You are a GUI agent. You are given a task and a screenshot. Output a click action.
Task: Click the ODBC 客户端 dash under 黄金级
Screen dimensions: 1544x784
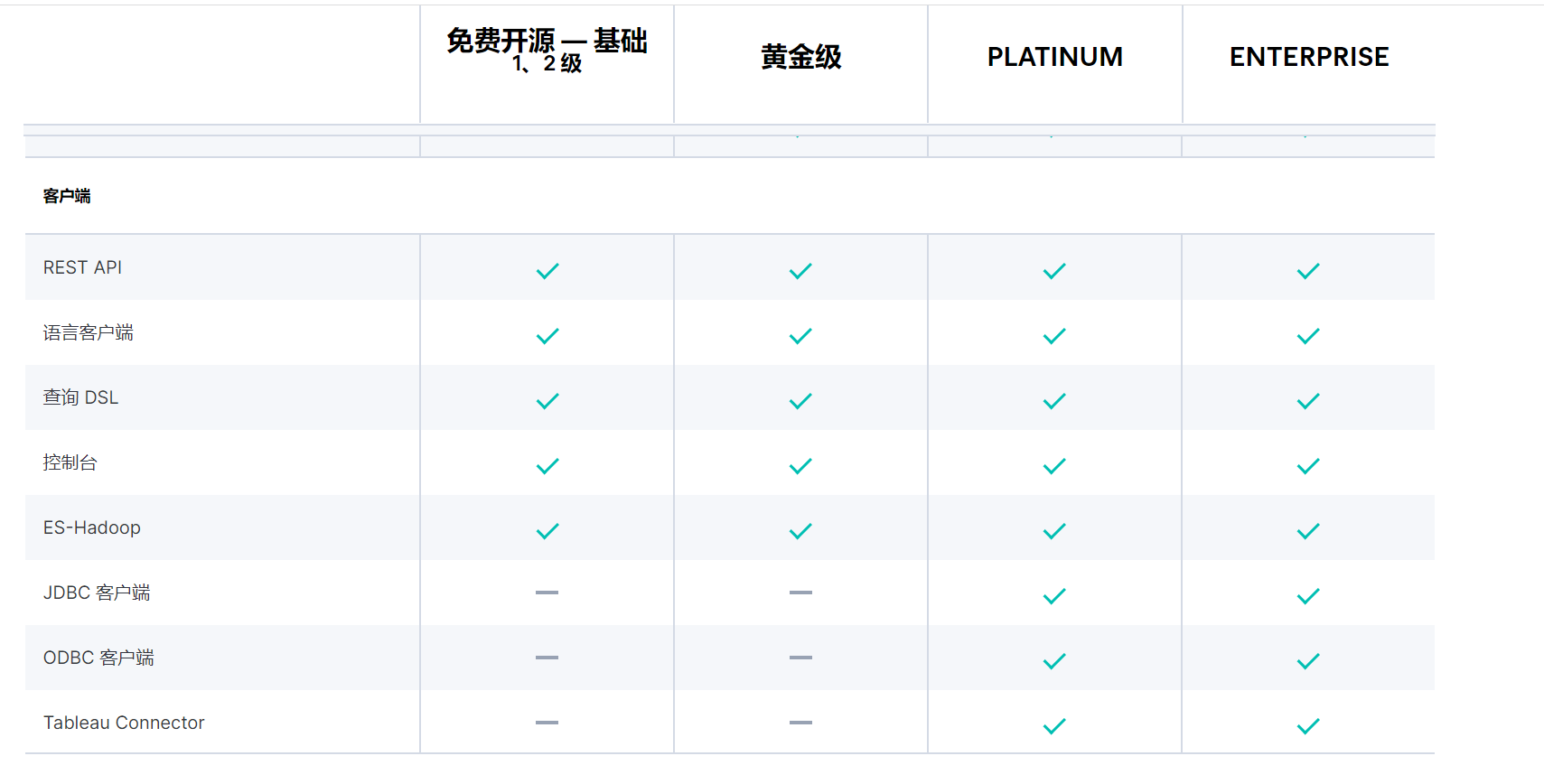point(800,658)
